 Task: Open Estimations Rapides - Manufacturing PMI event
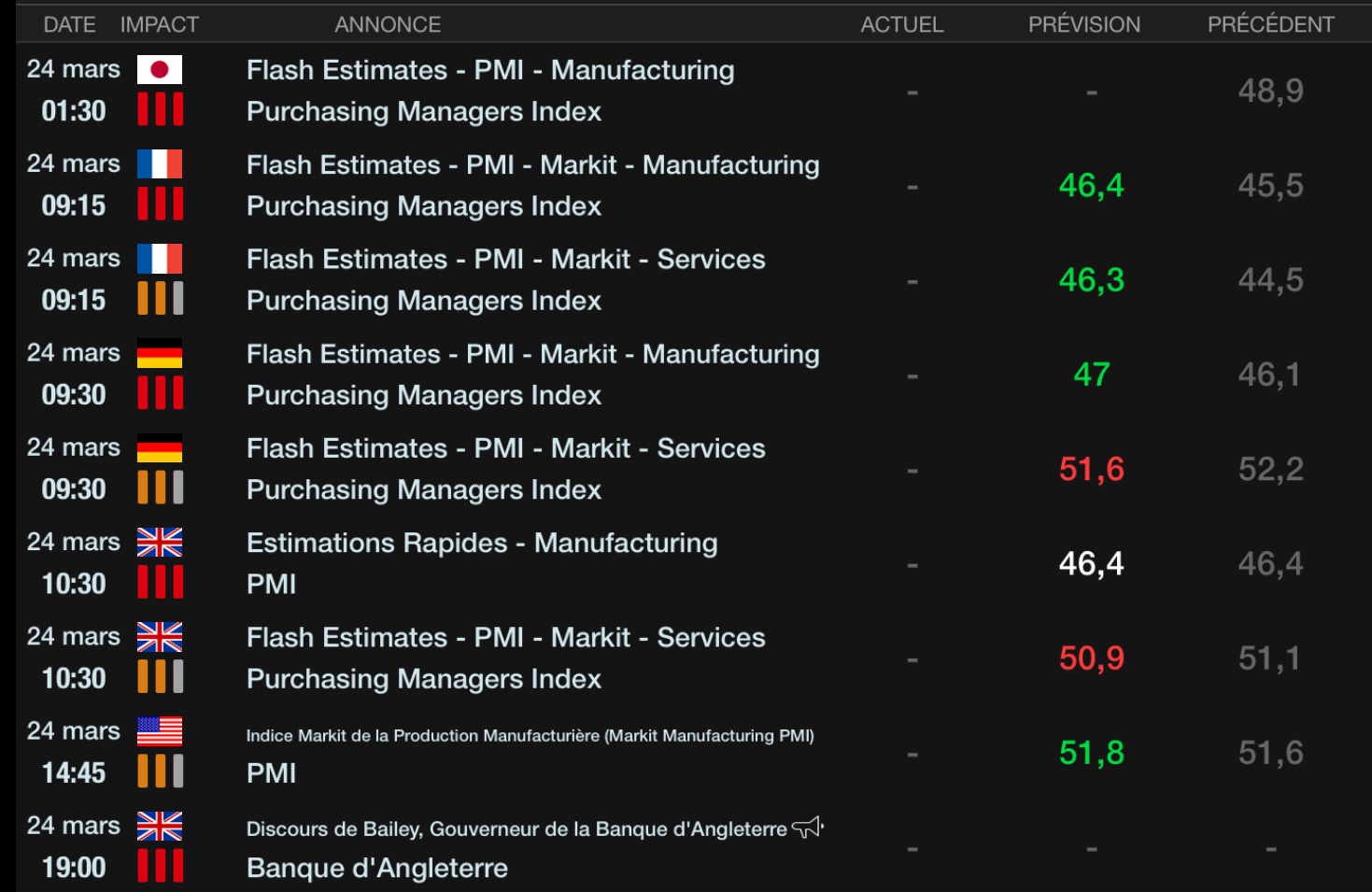click(482, 544)
